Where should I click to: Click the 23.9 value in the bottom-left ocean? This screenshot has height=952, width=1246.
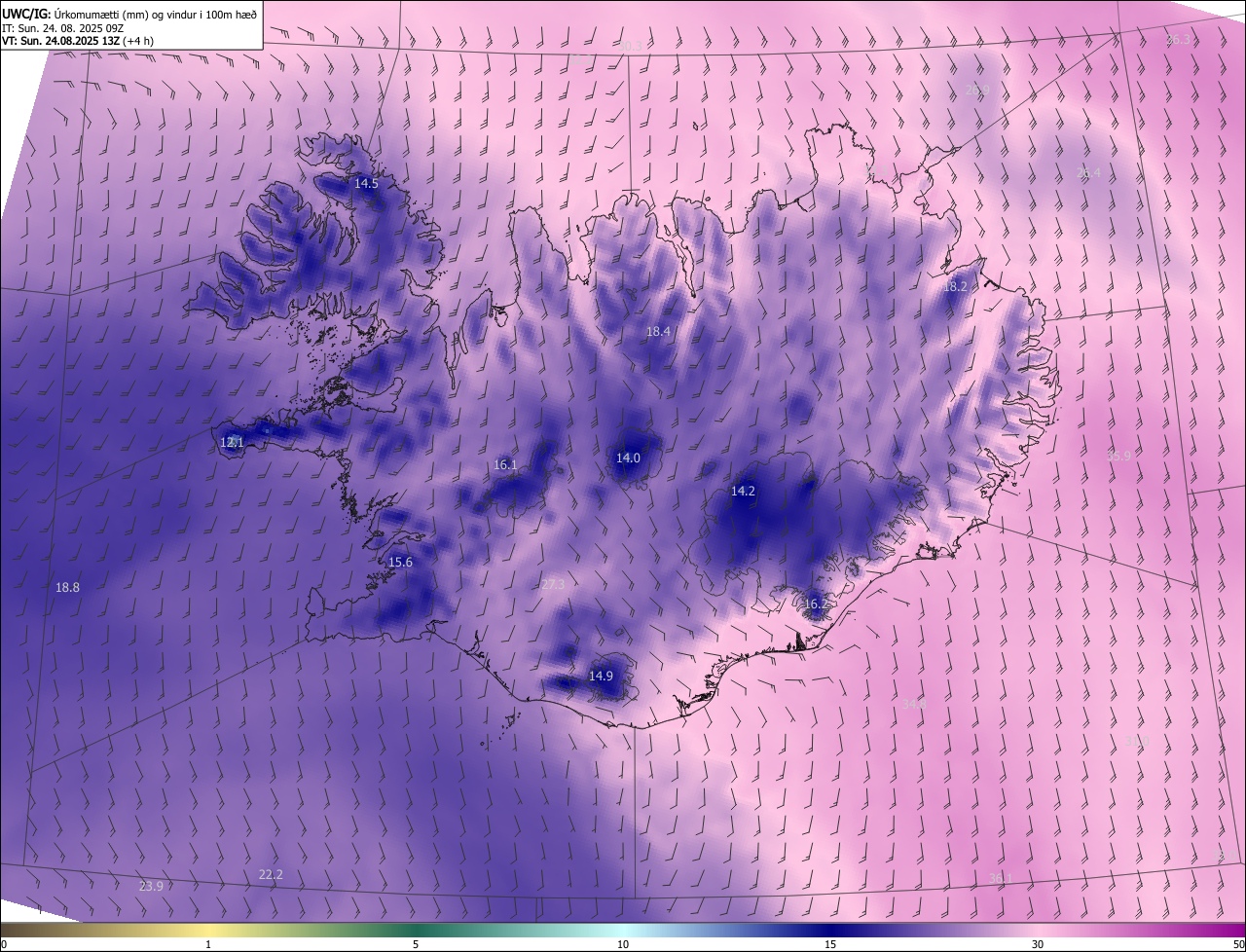click(x=151, y=886)
